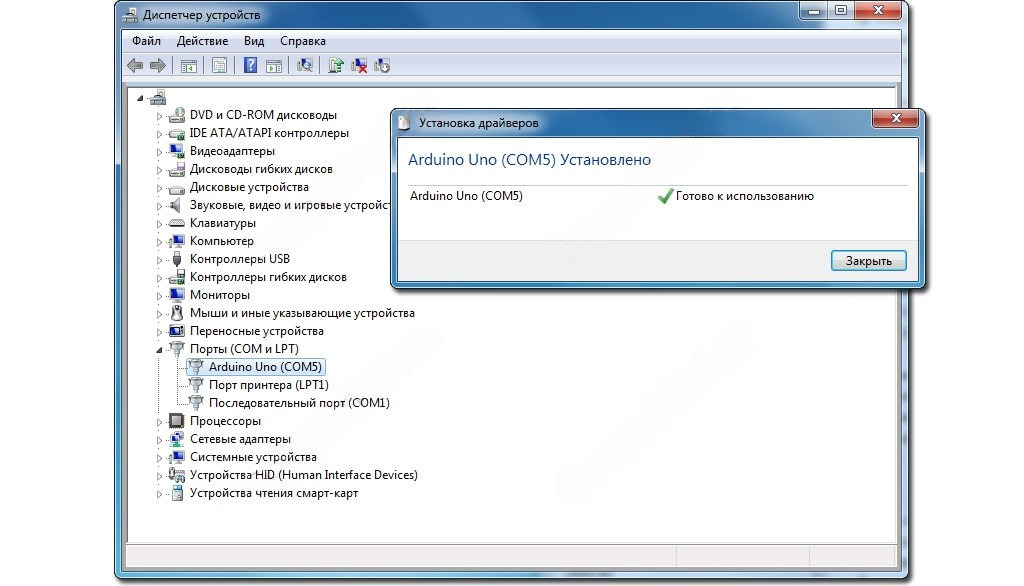Open the Файл menu
Image resolution: width=1024 pixels, height=586 pixels.
[146, 41]
